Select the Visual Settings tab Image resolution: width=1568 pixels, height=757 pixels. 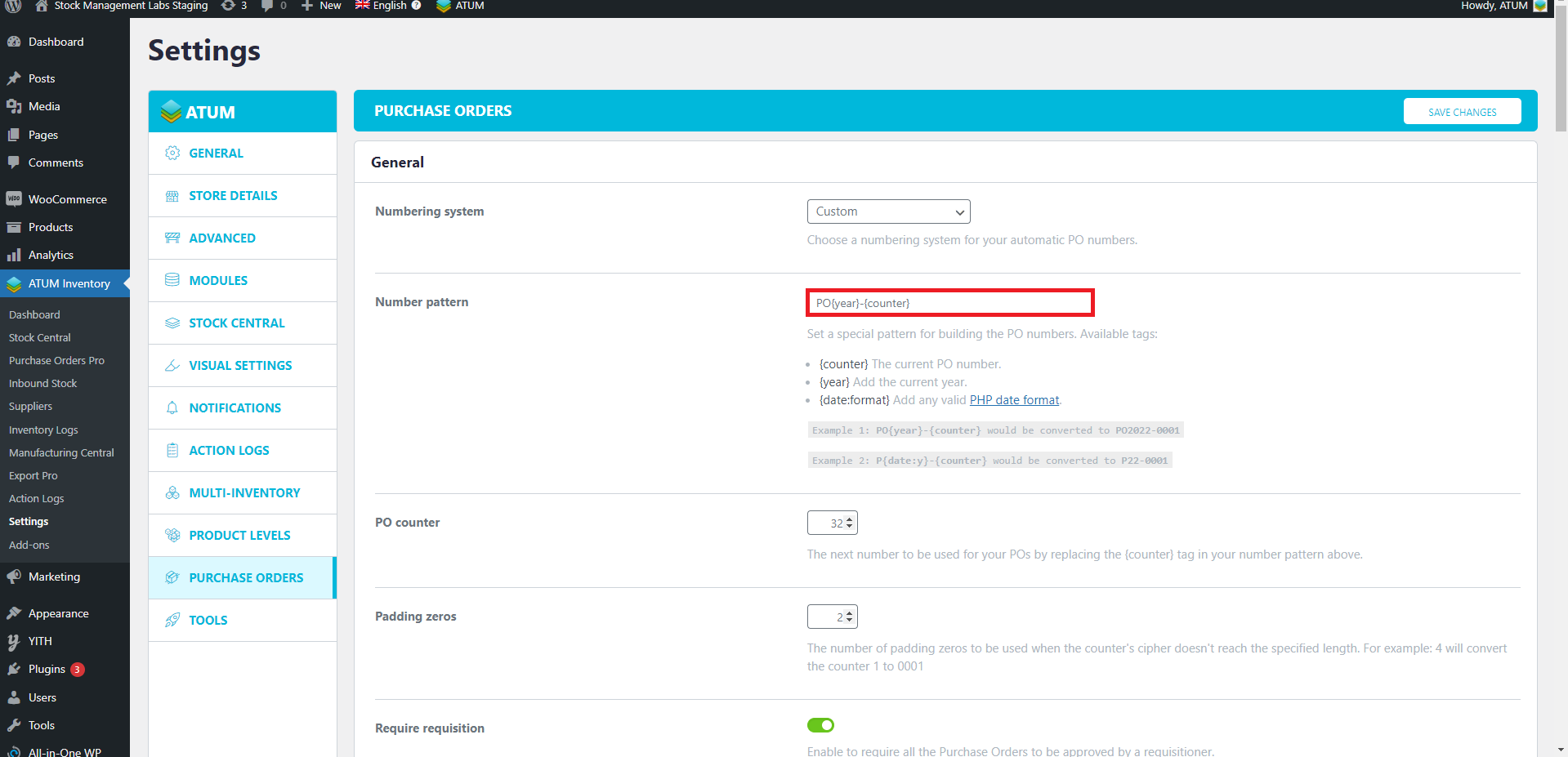point(243,366)
